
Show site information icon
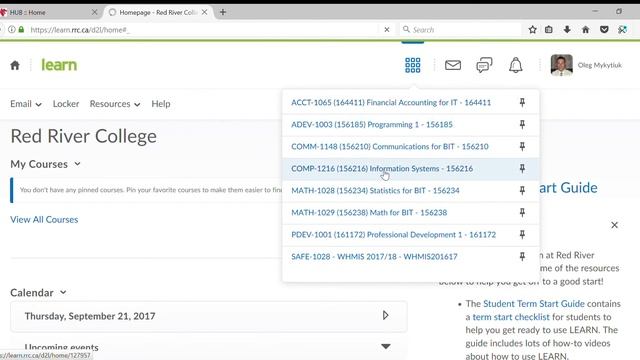(12, 29)
